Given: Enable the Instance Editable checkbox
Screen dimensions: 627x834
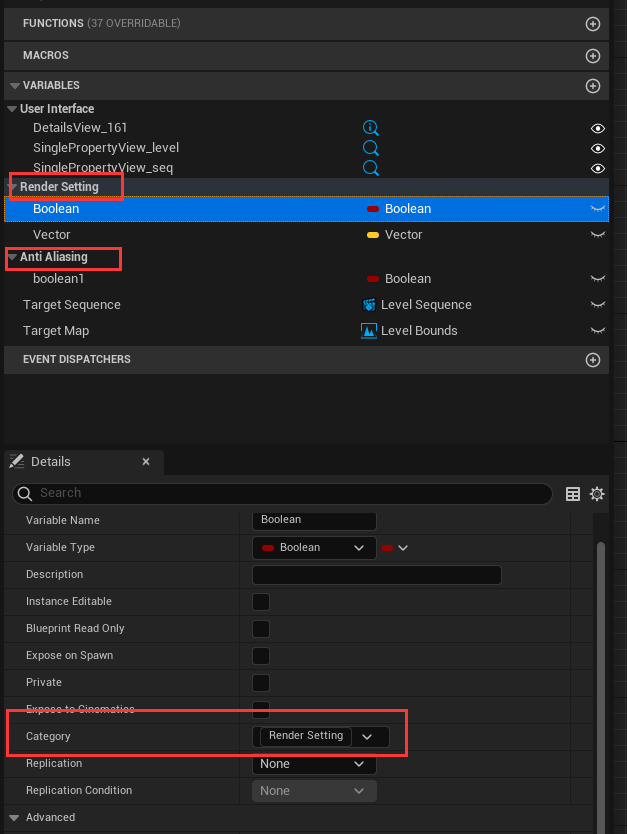Looking at the screenshot, I should pos(261,602).
